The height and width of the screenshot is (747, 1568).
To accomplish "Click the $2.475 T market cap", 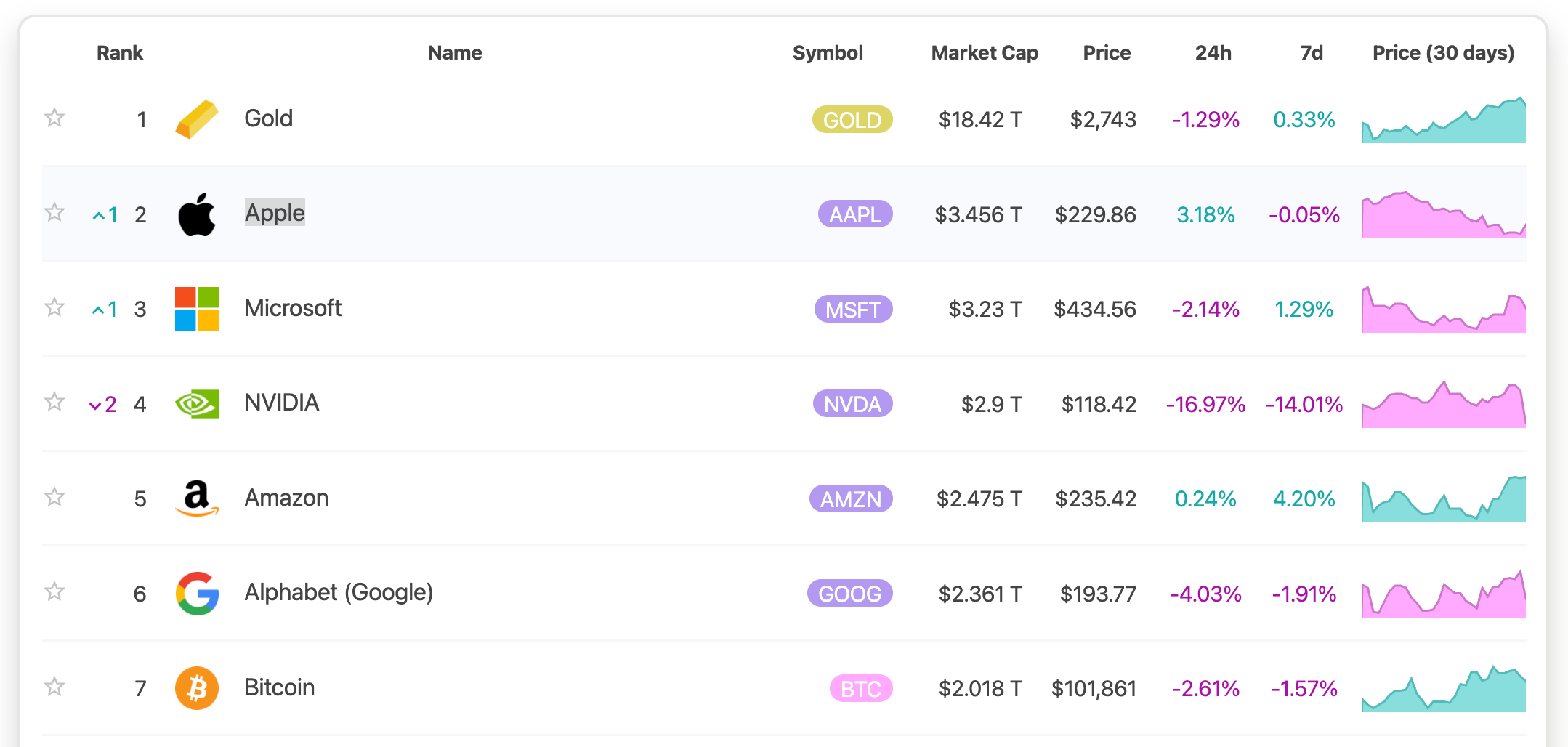I will (979, 498).
